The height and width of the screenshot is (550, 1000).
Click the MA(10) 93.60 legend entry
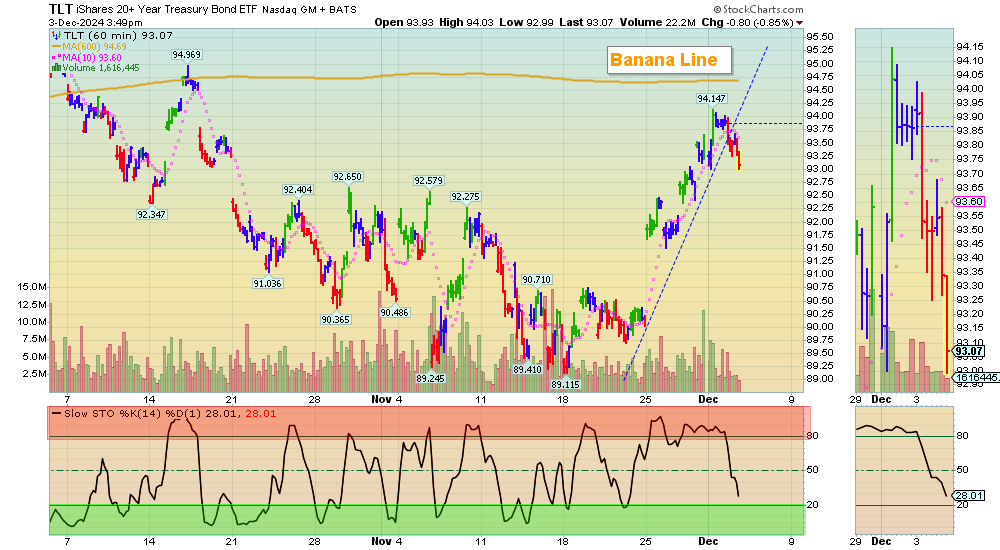coord(86,57)
